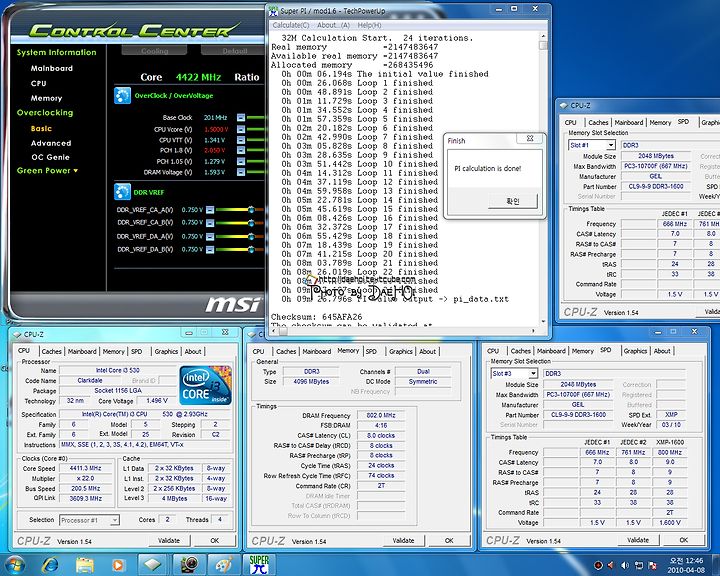Open Graphics tab in CPU-Z Memory window
Viewport: 720px width, 576px height.
pyautogui.click(x=401, y=351)
